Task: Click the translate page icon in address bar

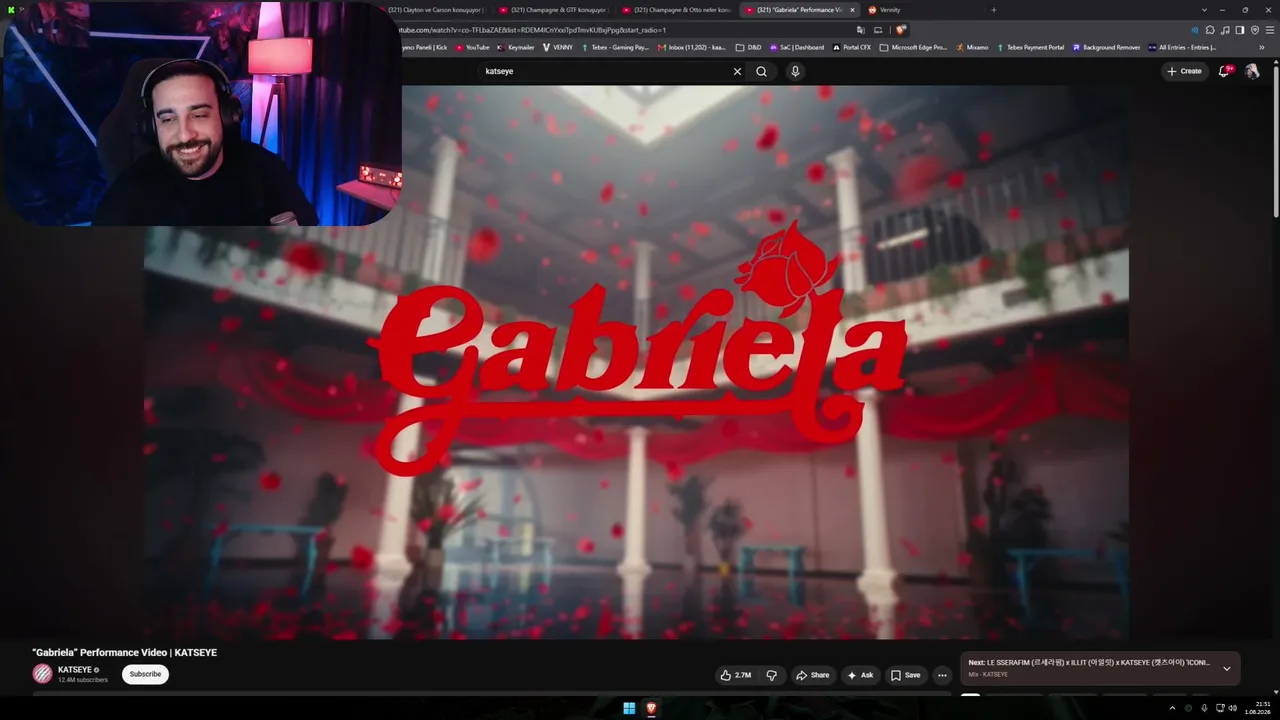Action: pyautogui.click(x=860, y=30)
